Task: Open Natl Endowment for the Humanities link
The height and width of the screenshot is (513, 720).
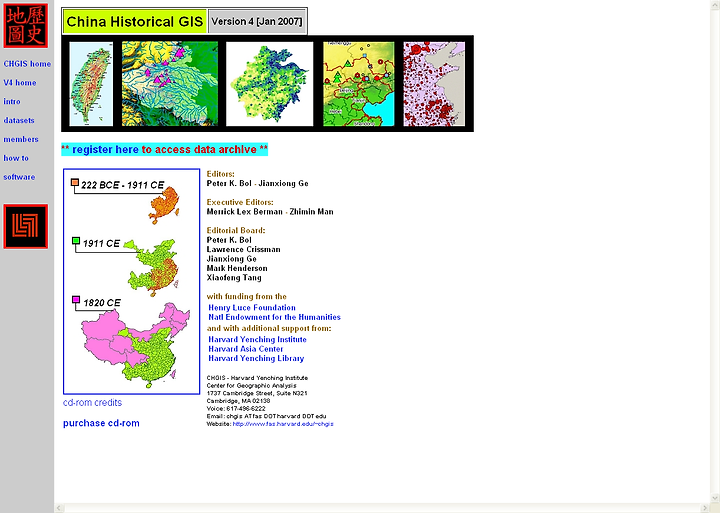Action: point(274,317)
